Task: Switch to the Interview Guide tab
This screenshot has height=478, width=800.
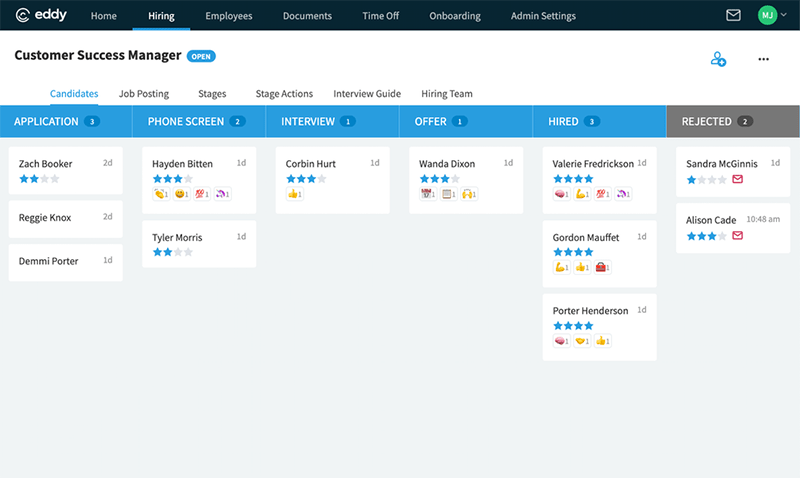Action: (367, 94)
